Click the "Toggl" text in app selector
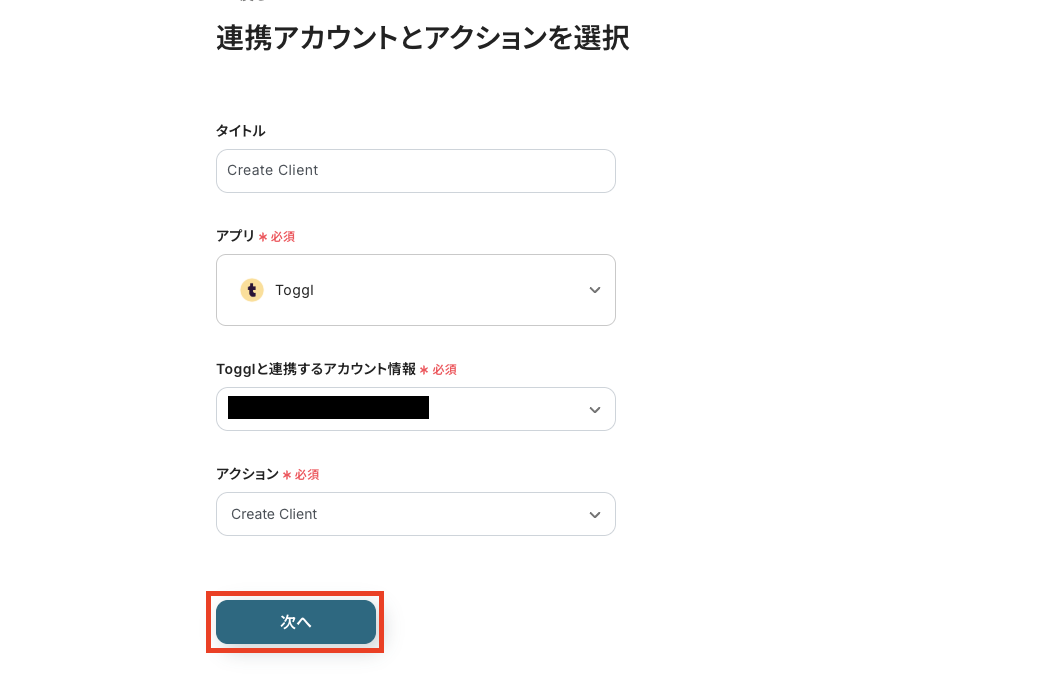 [294, 290]
